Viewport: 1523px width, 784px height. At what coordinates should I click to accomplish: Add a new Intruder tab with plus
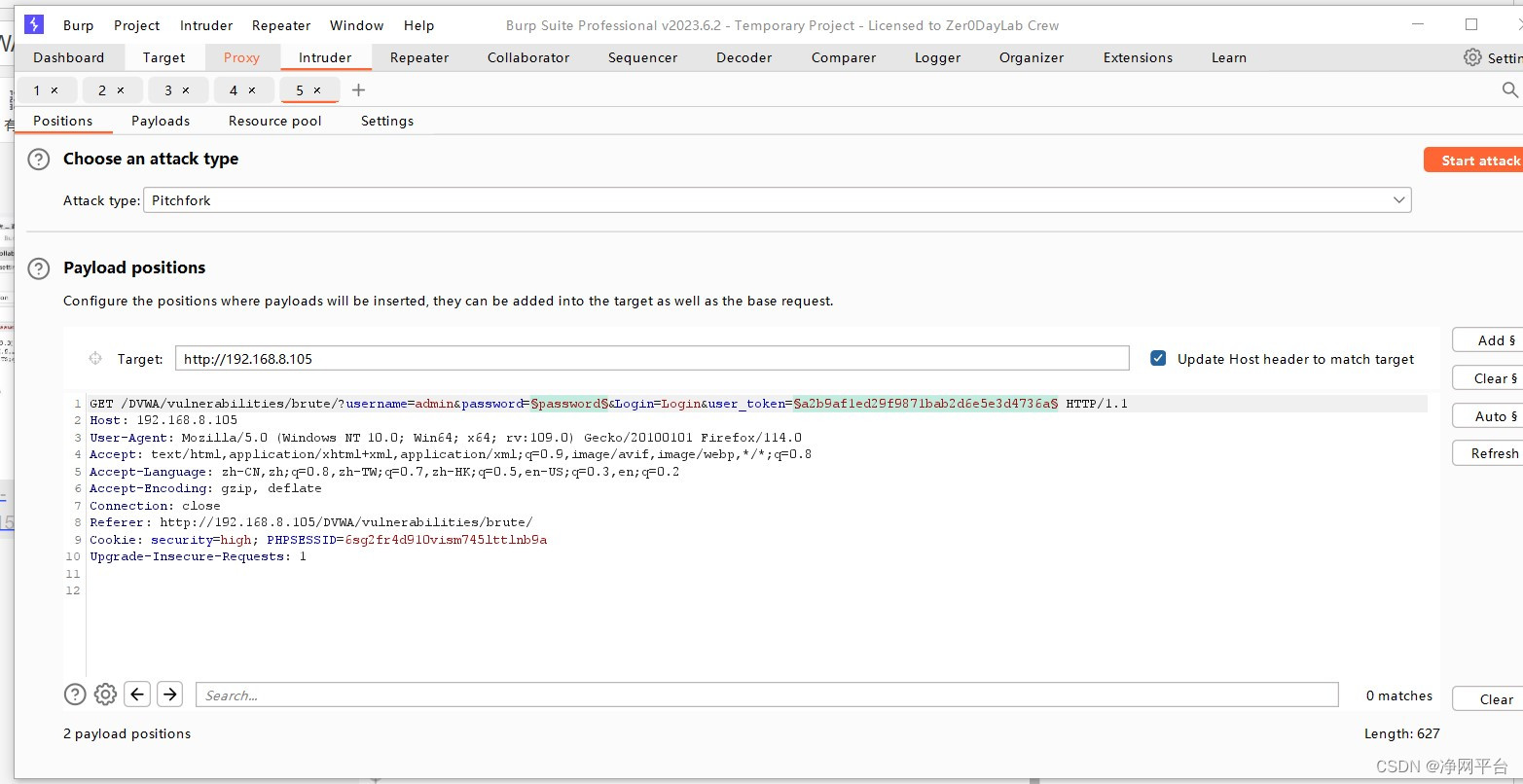358,90
